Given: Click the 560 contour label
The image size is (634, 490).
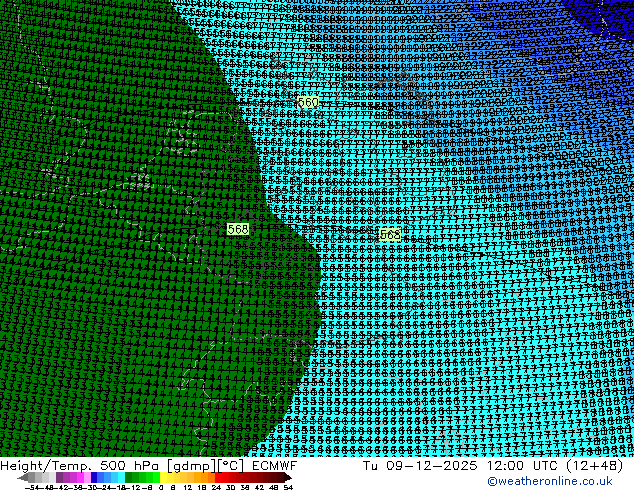Looking at the screenshot, I should (x=308, y=103).
